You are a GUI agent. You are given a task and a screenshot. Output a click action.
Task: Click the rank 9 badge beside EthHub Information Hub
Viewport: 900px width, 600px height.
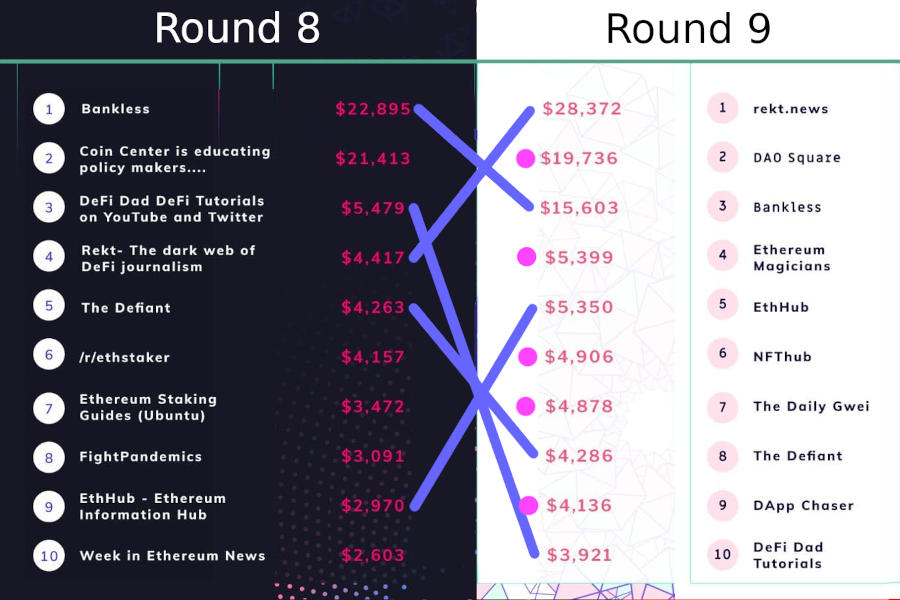[48, 506]
